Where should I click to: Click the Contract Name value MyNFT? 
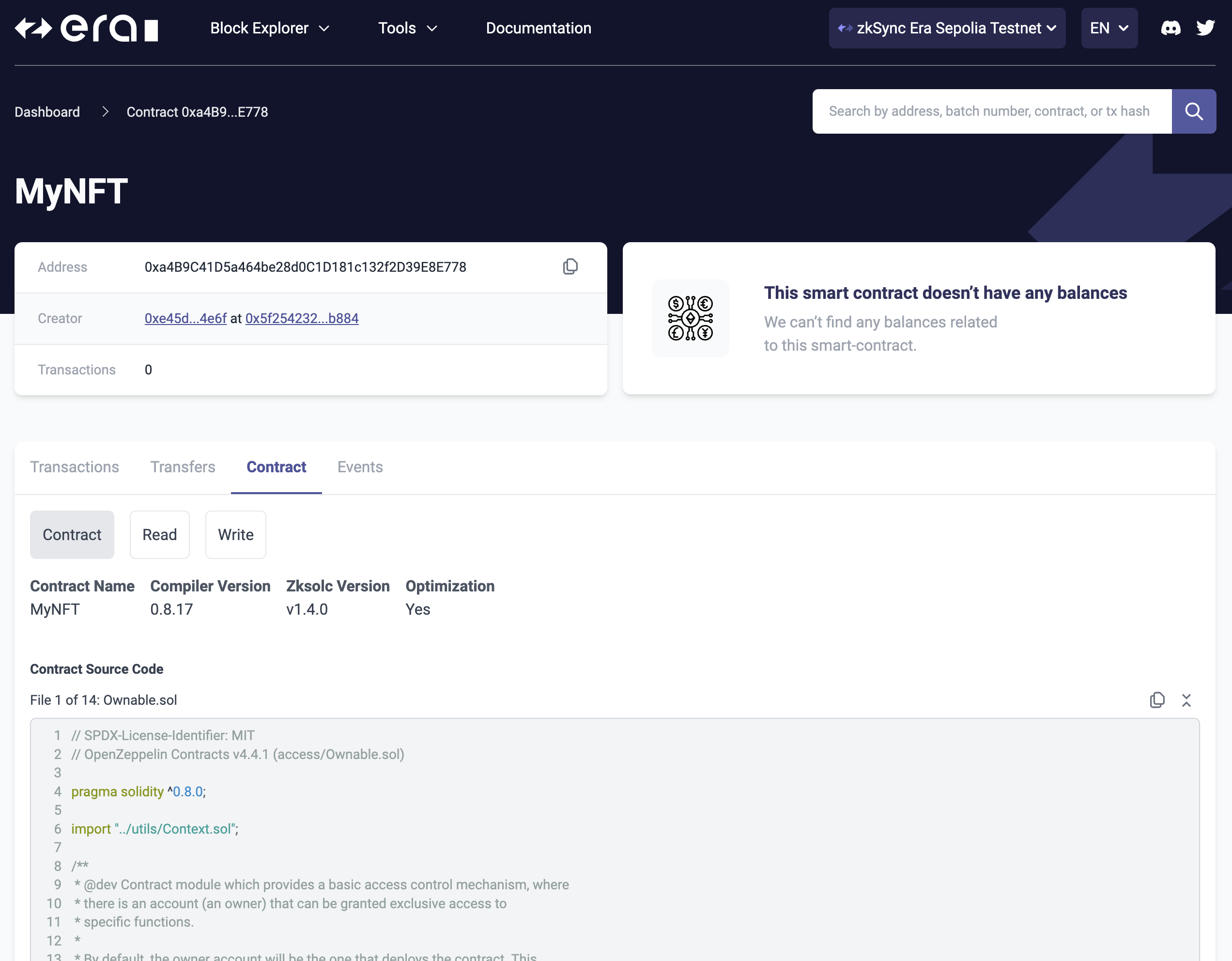(x=55, y=610)
